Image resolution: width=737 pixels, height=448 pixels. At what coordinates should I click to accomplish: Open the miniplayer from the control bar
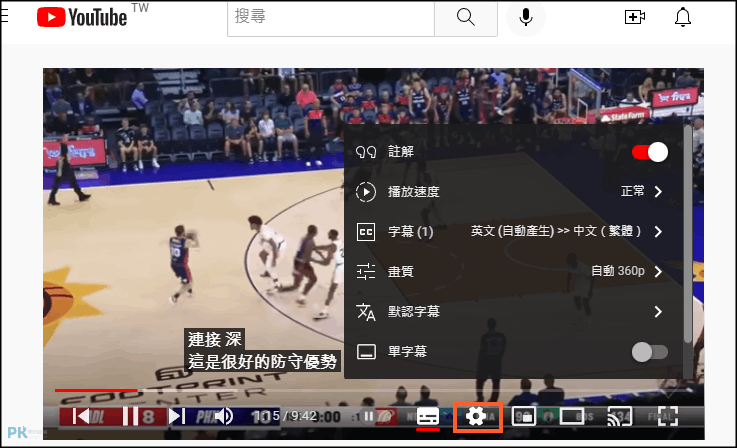tap(524, 417)
